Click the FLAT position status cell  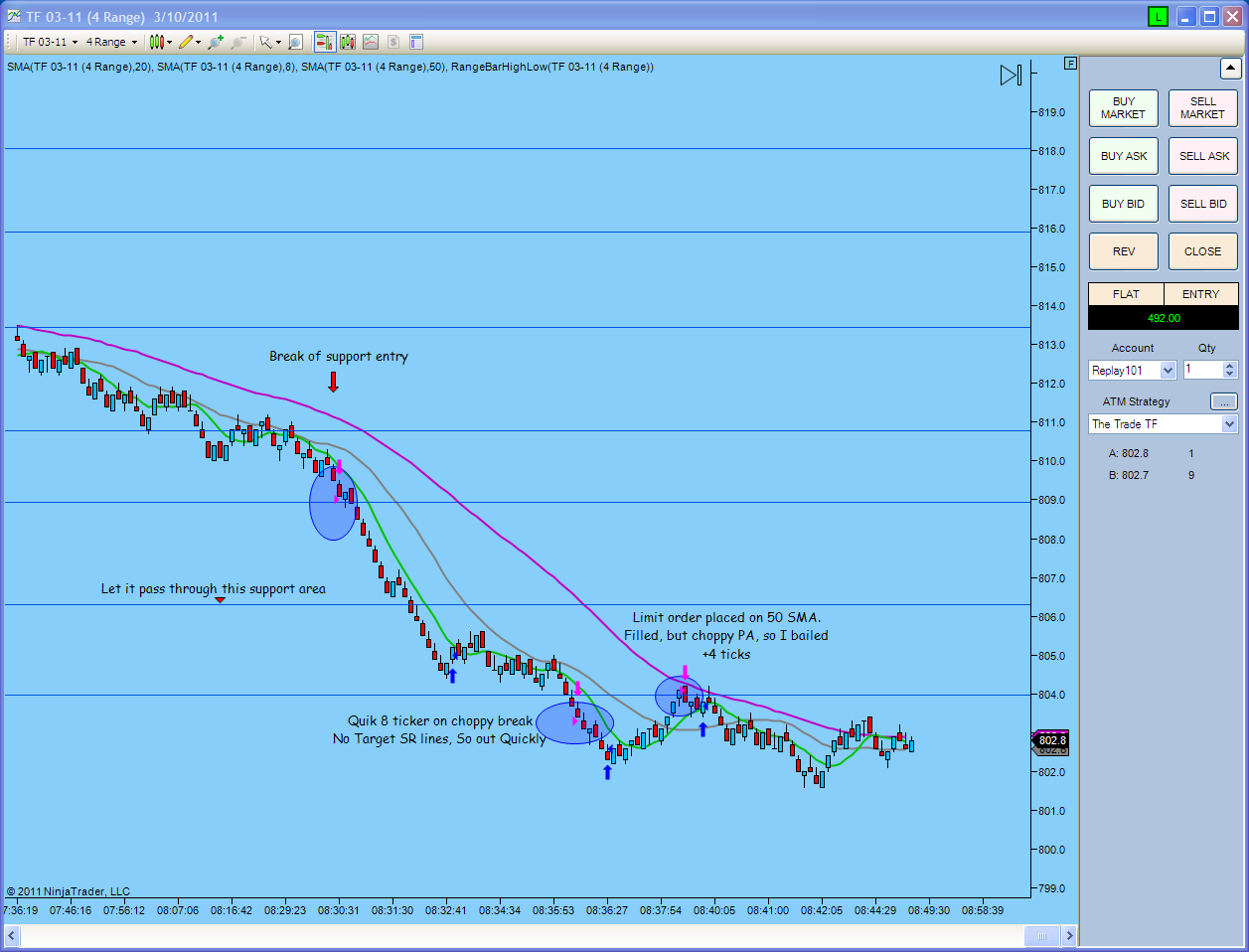coord(1126,294)
